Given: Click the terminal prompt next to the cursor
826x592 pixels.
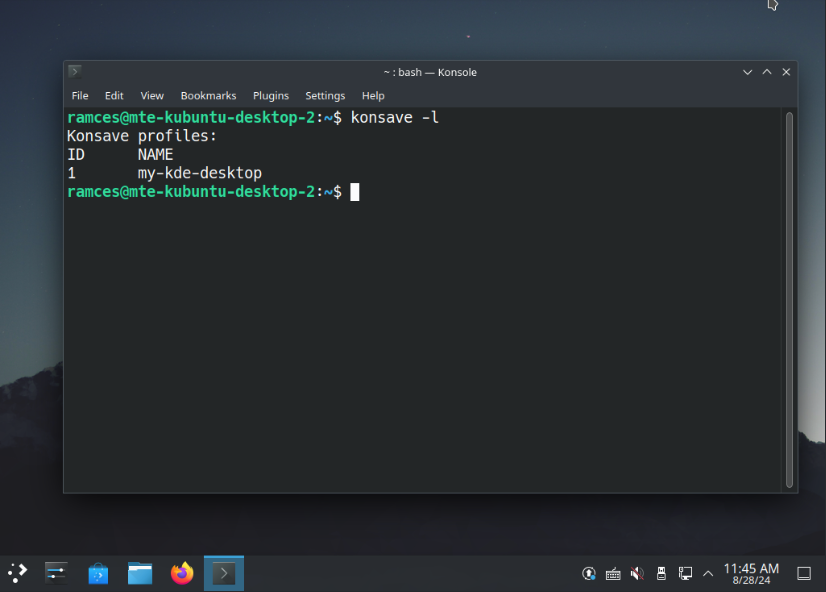Looking at the screenshot, I should pos(345,191).
